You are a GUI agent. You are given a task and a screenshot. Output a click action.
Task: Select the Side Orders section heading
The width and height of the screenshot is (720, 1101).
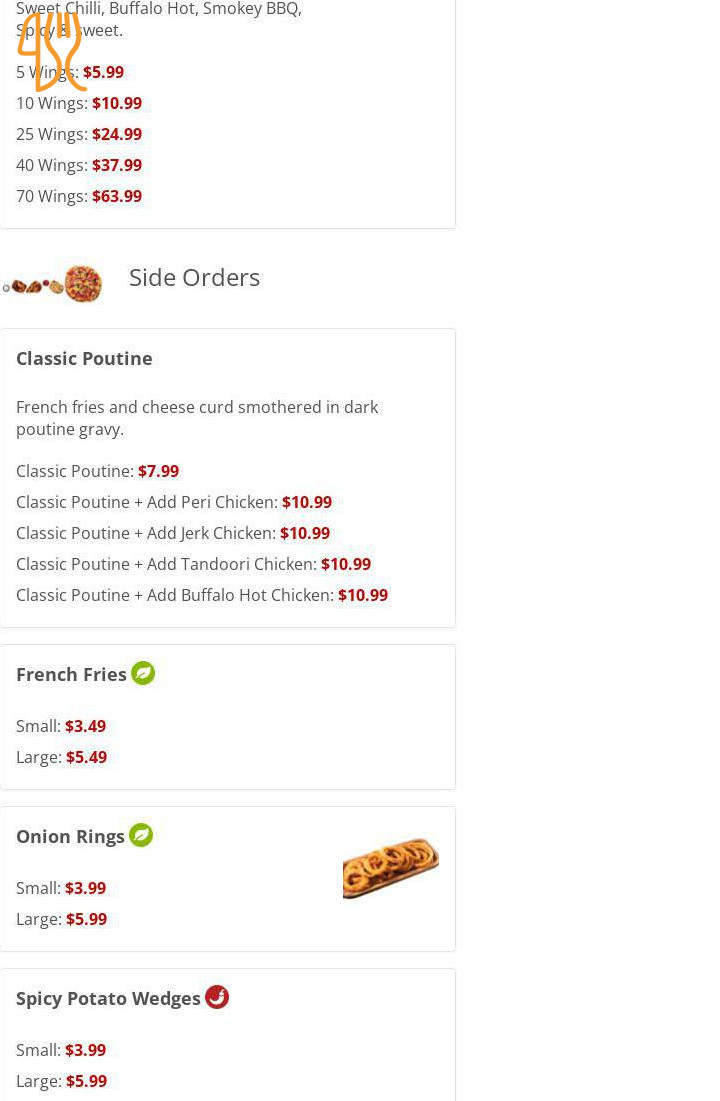tap(194, 277)
